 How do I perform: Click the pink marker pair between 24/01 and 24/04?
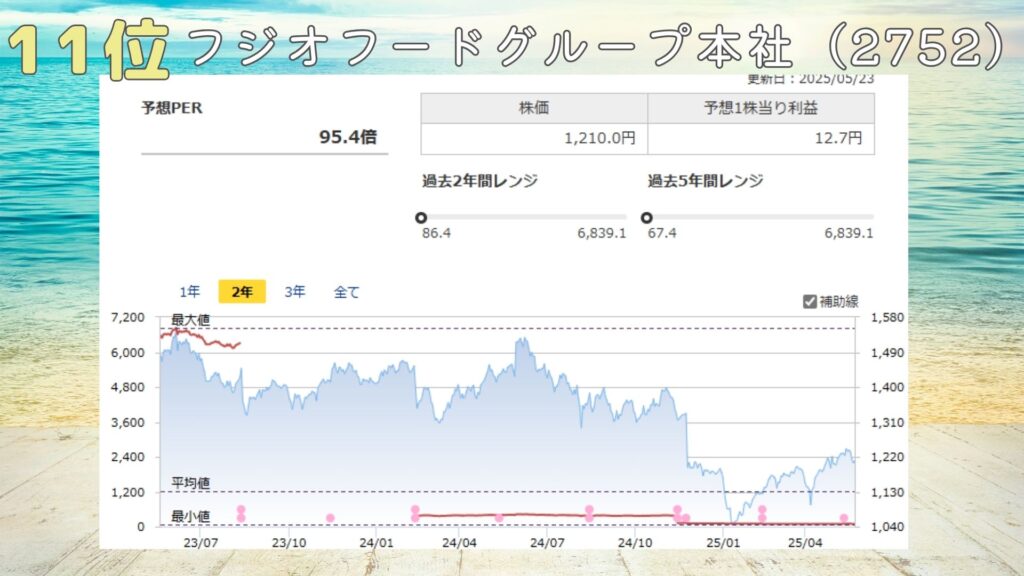click(415, 513)
